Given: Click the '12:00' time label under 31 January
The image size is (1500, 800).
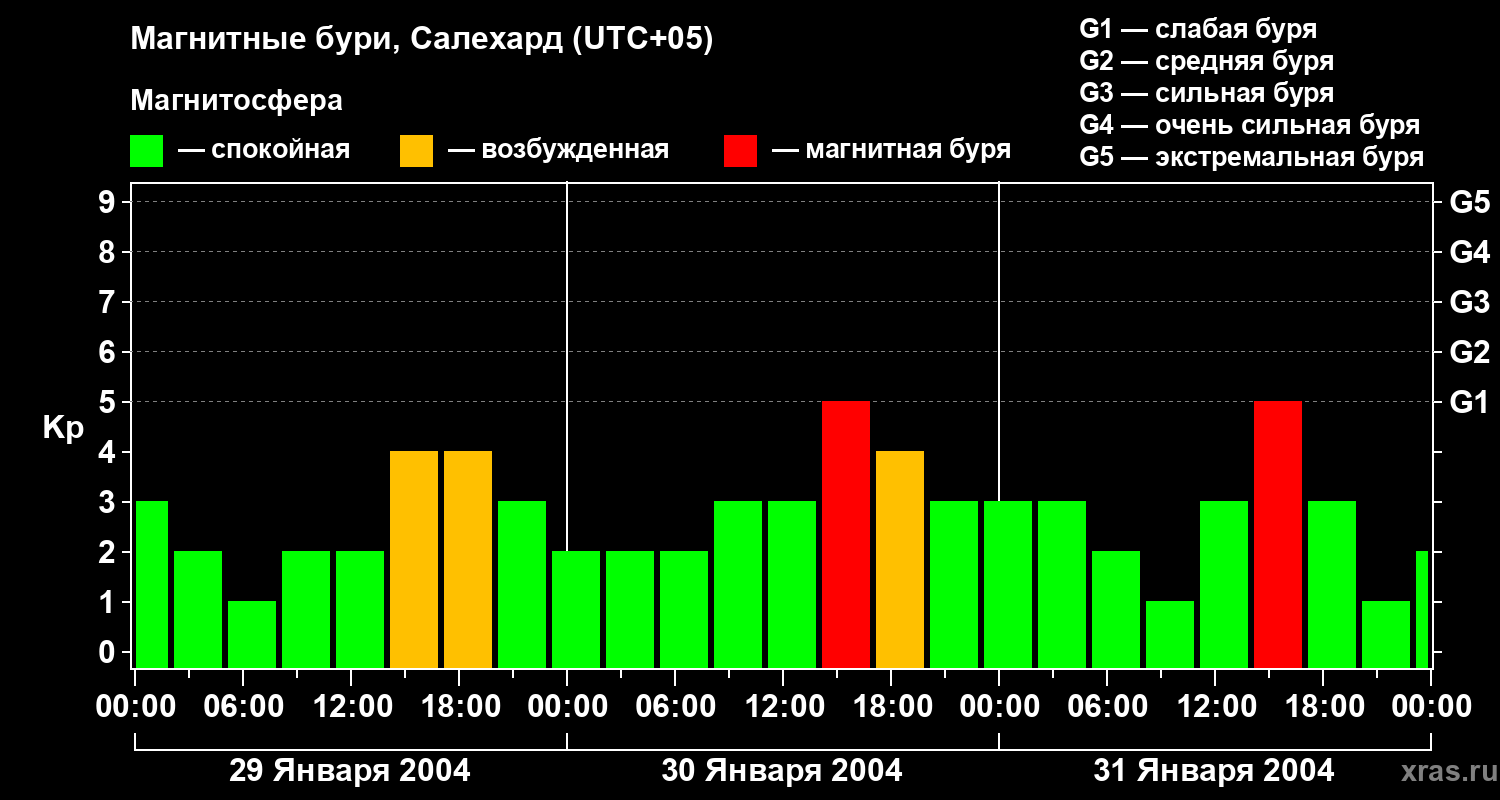Looking at the screenshot, I should click(x=1215, y=707).
